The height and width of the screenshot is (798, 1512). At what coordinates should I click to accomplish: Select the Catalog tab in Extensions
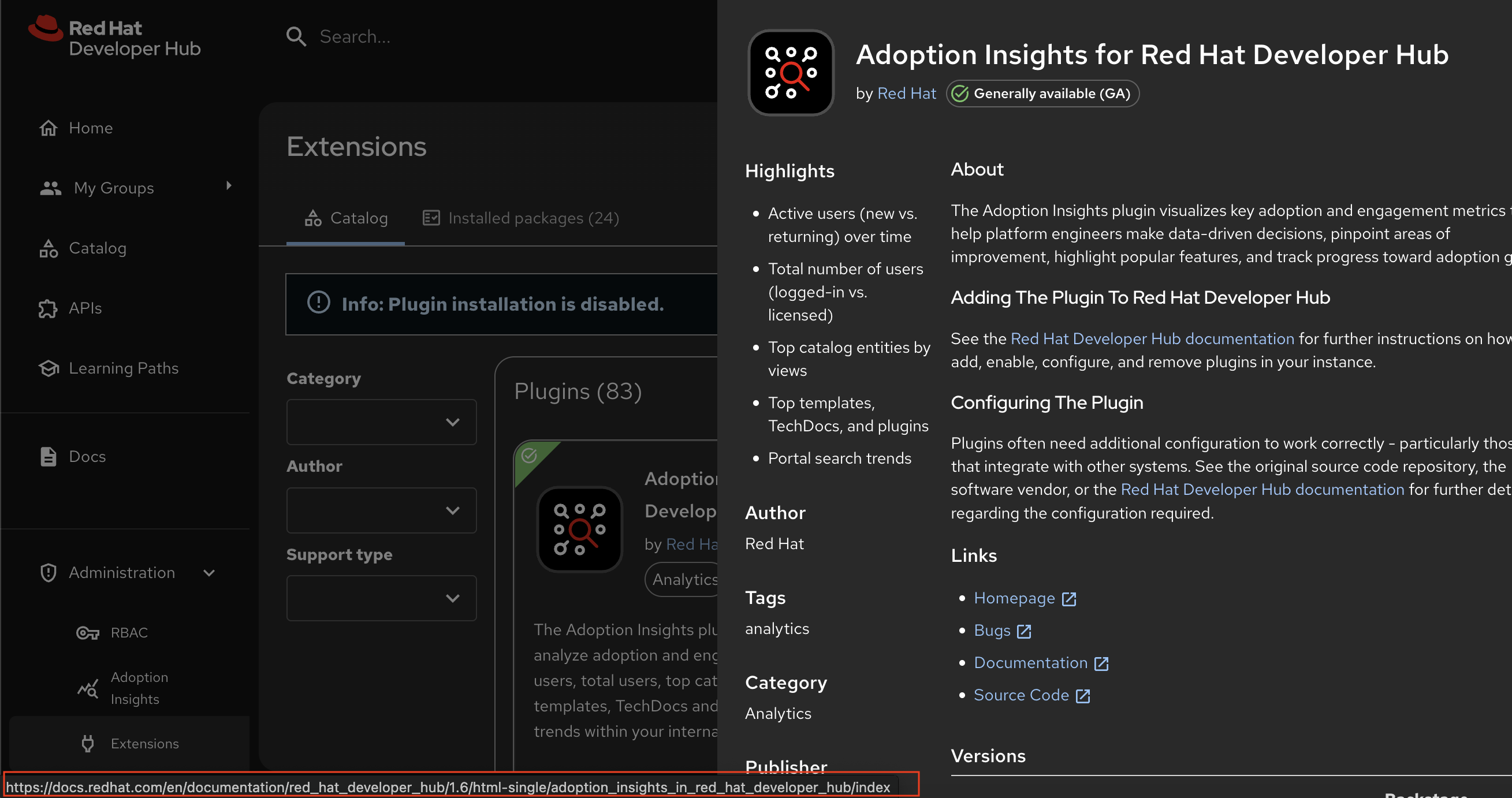(346, 218)
